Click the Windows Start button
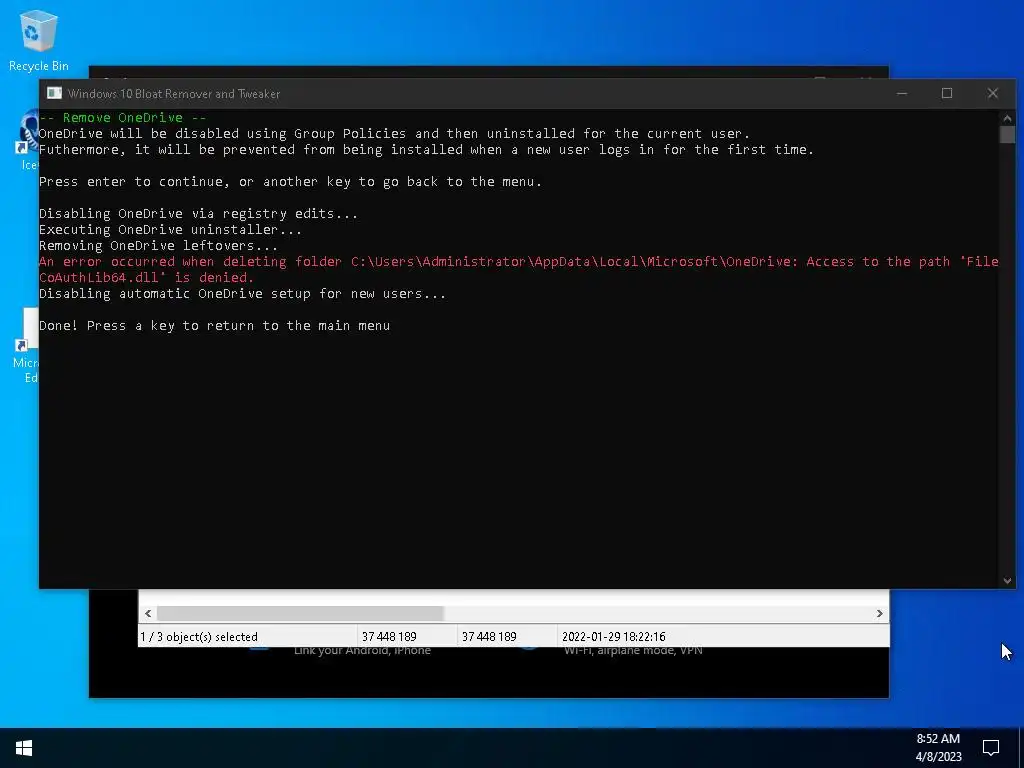Viewport: 1024px width, 768px height. click(24, 748)
